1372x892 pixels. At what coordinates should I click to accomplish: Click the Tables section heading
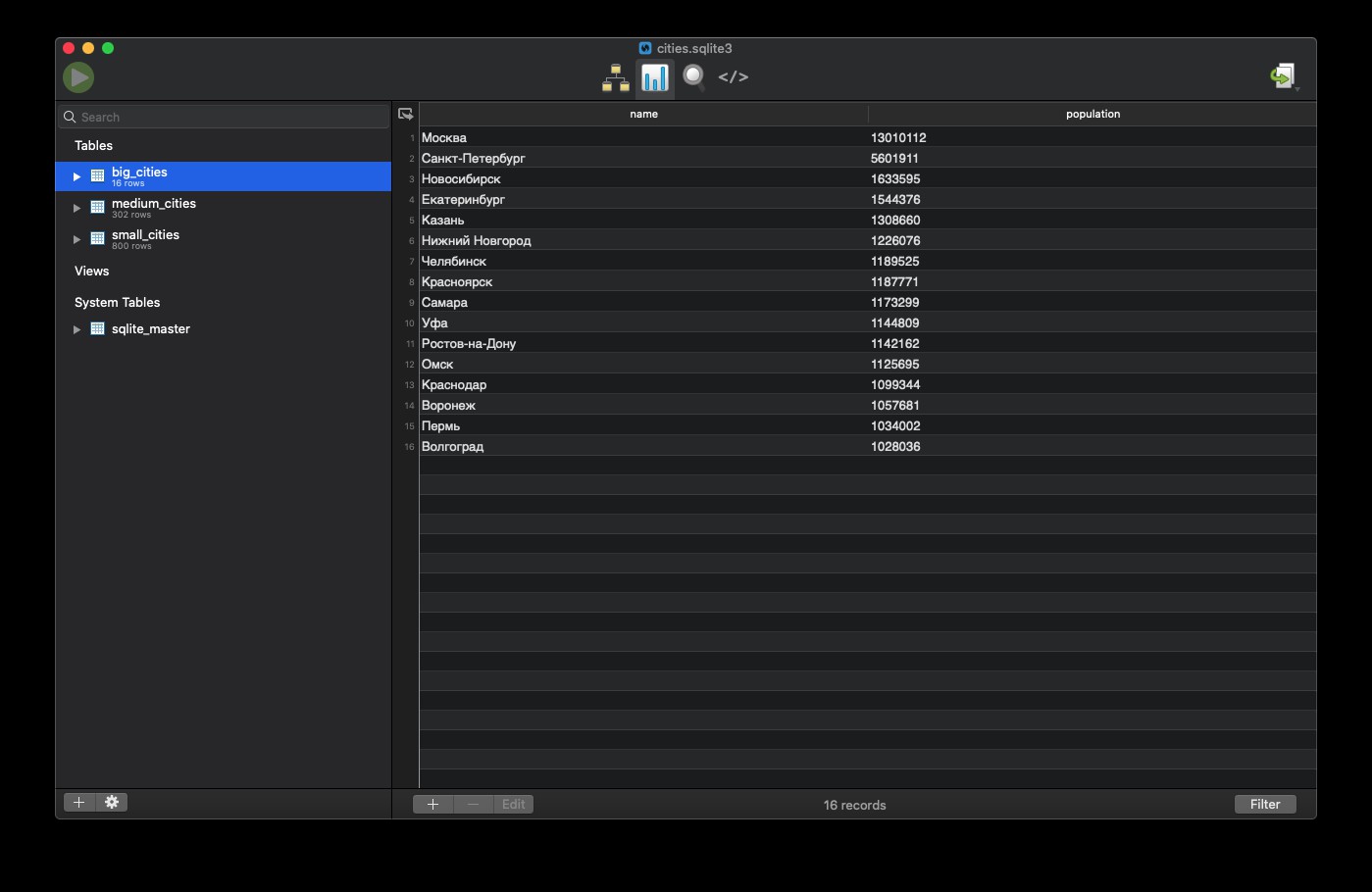click(x=93, y=145)
